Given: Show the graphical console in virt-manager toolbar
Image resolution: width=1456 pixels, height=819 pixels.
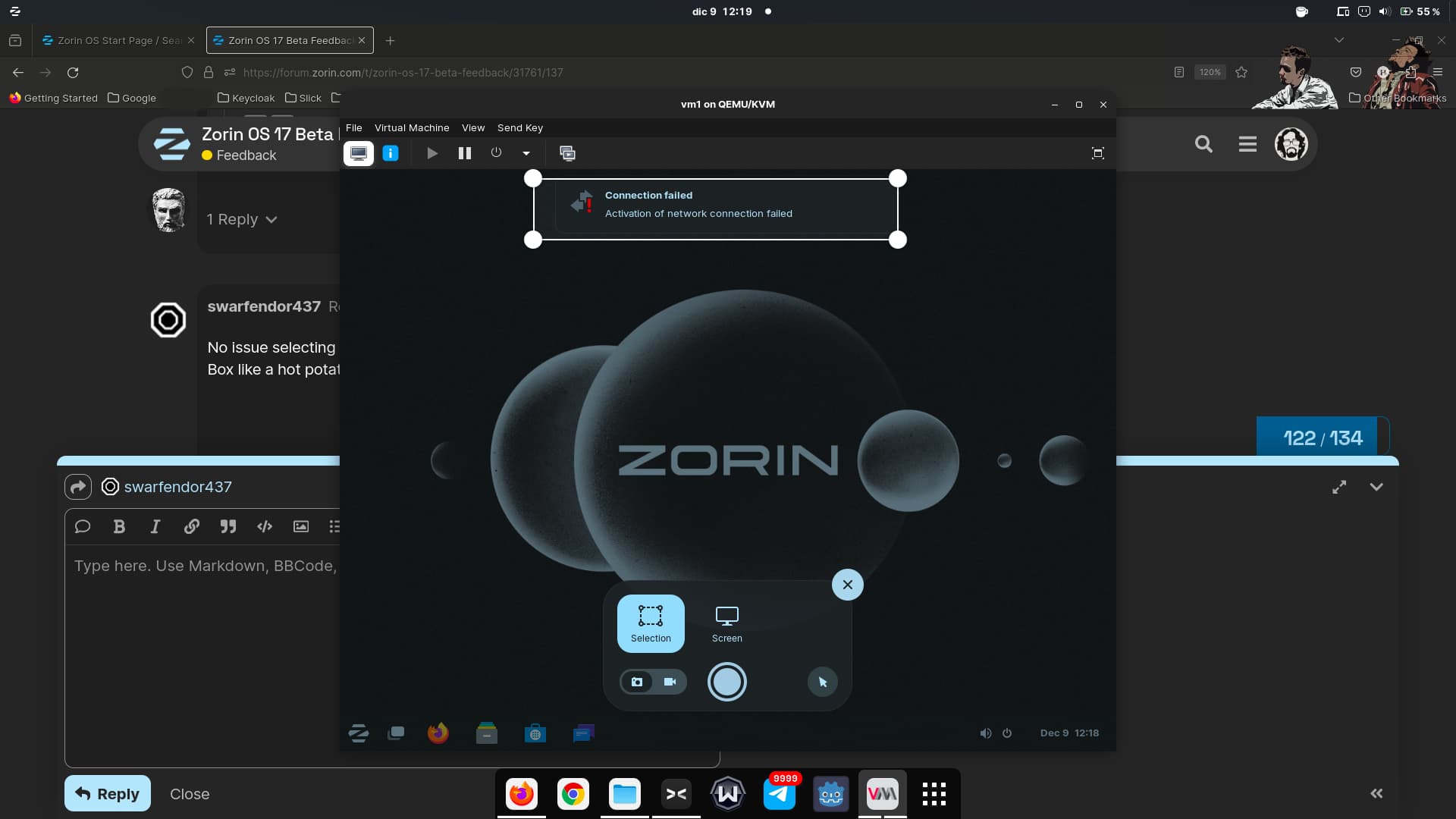Looking at the screenshot, I should (x=359, y=153).
